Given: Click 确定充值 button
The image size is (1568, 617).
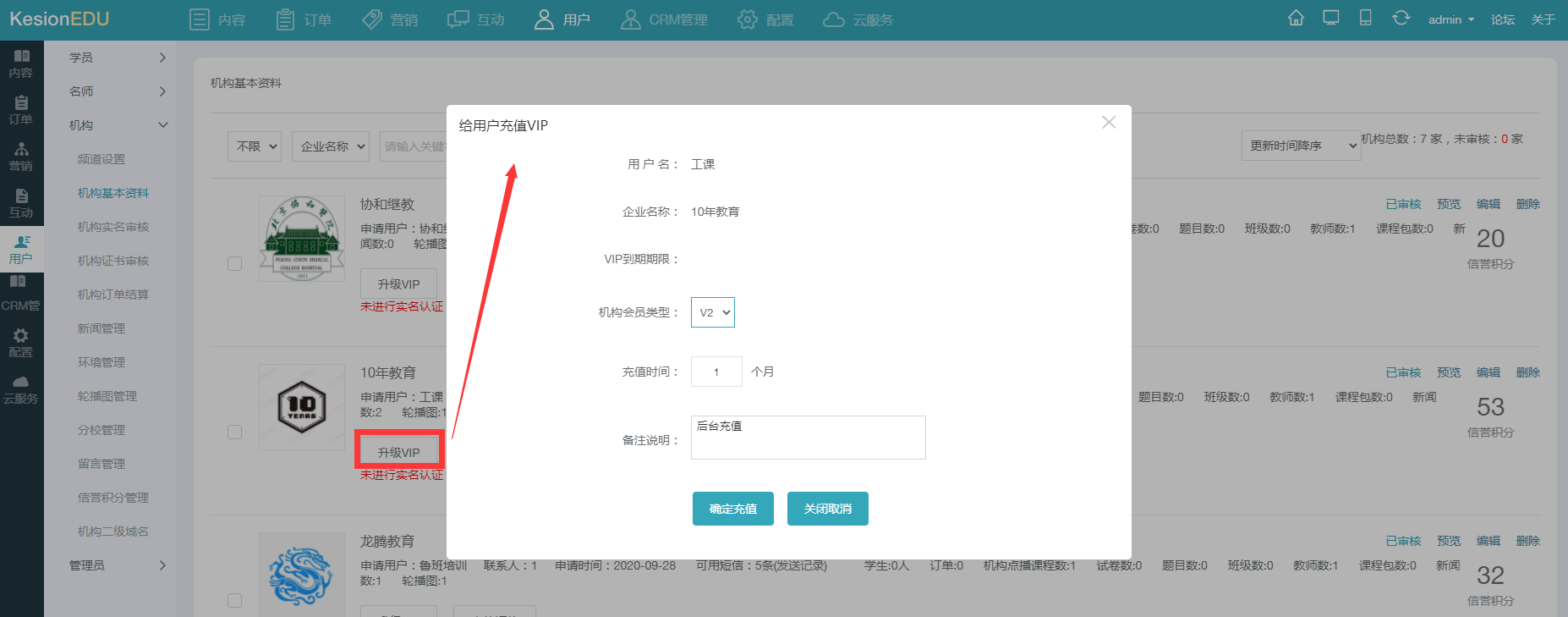Looking at the screenshot, I should [x=732, y=509].
